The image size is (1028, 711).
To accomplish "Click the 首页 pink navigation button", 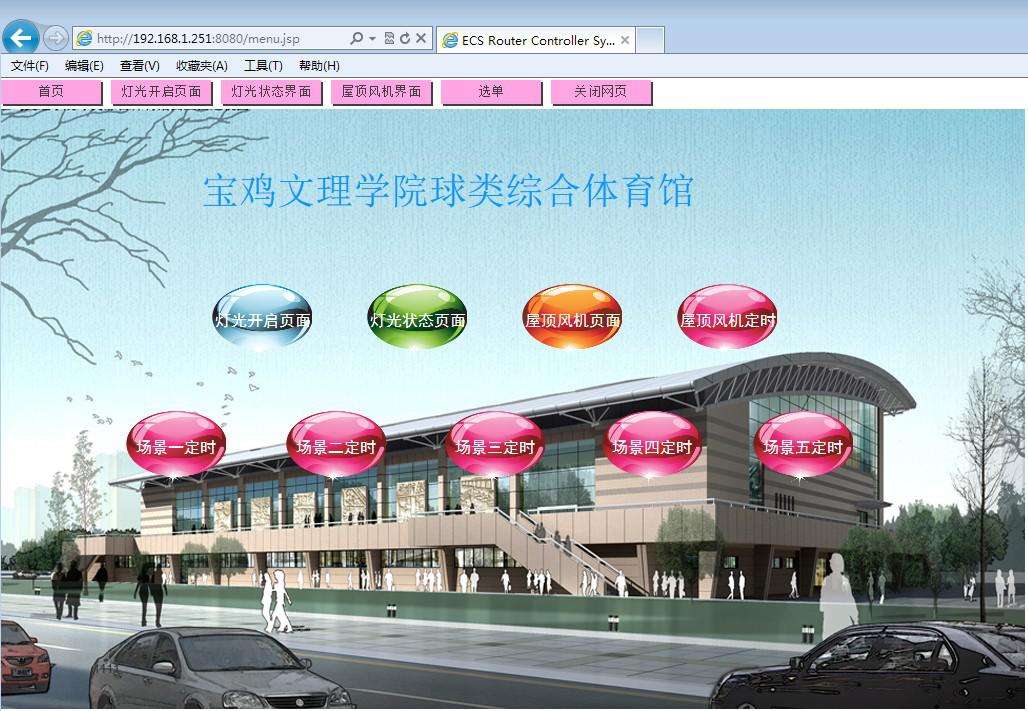I will (51, 92).
